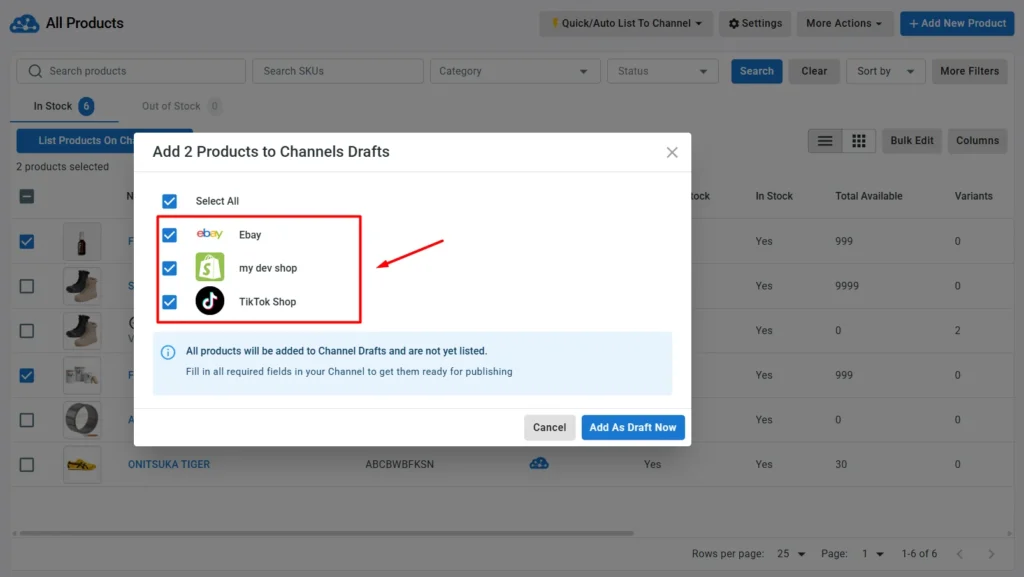
Task: Uncheck the bottle product row checkbox
Action: click(x=27, y=242)
